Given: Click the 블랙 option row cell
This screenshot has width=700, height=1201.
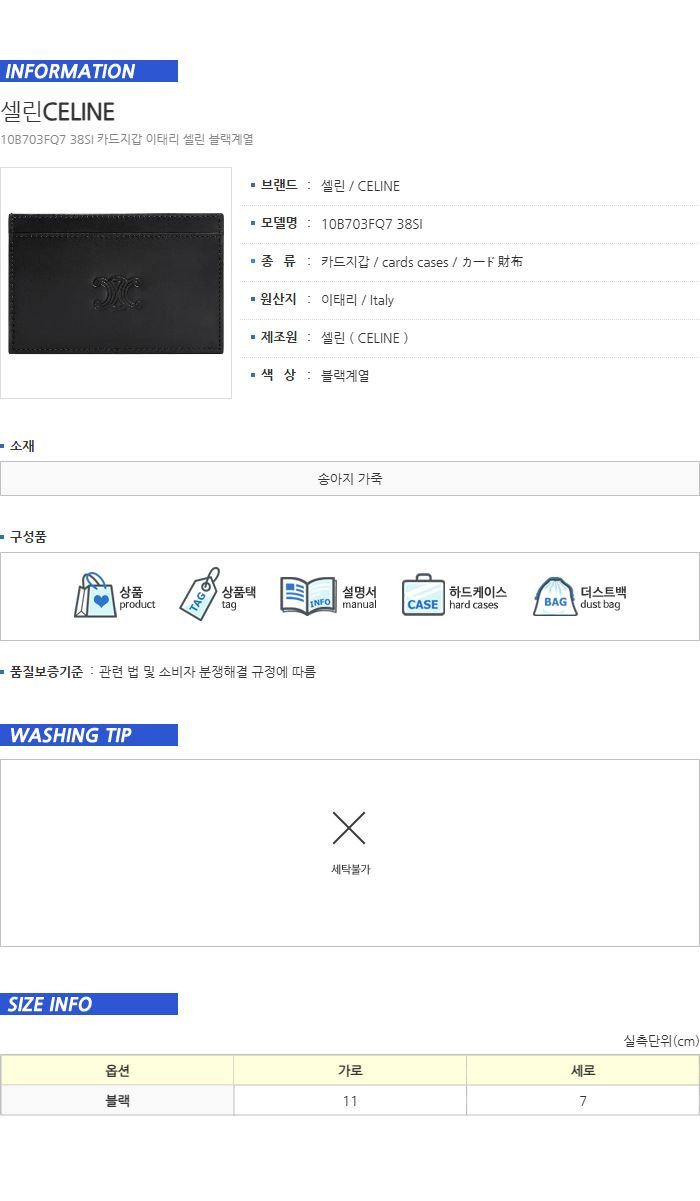Looking at the screenshot, I should (117, 1100).
